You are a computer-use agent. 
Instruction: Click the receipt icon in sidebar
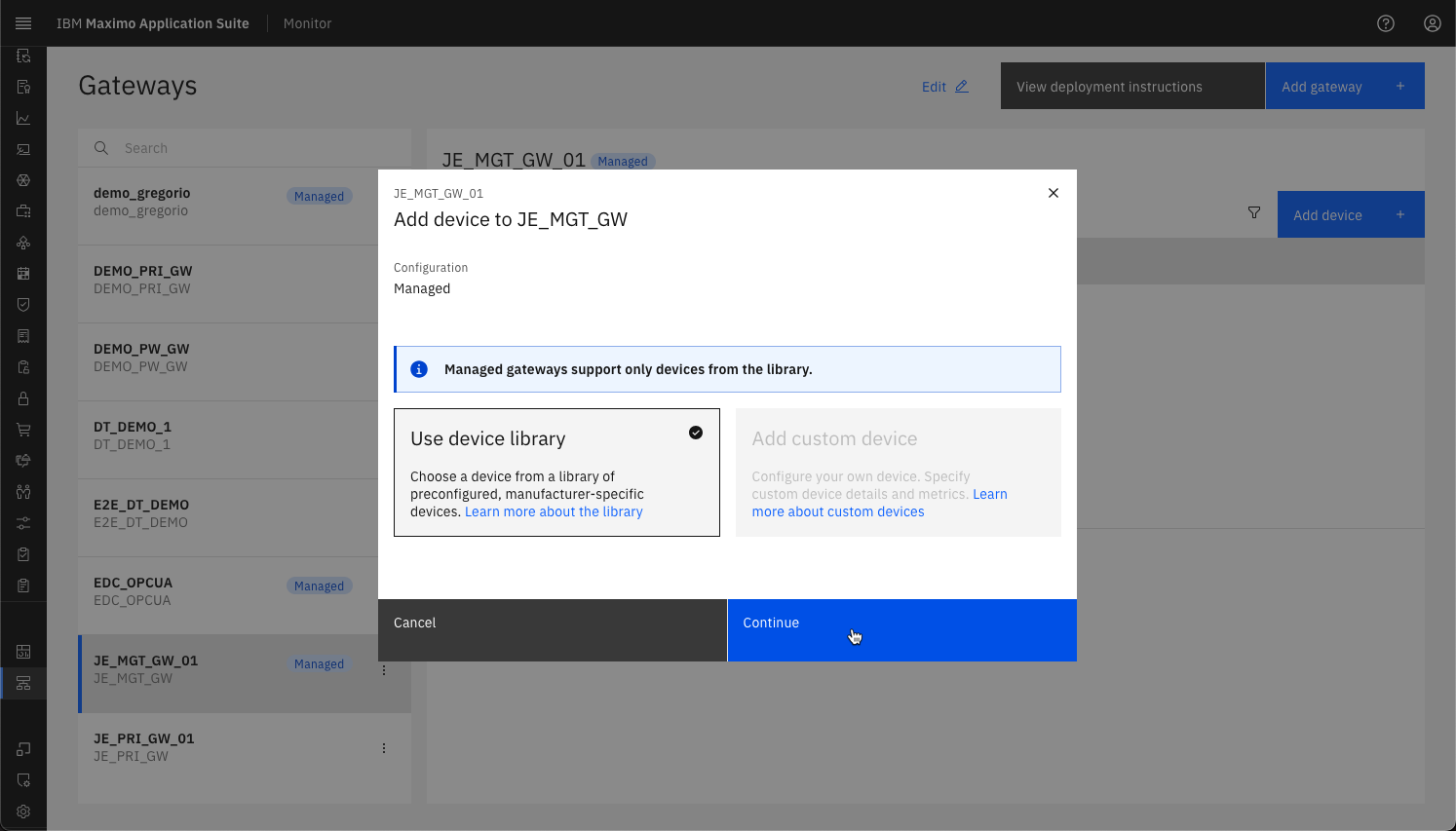point(23,336)
